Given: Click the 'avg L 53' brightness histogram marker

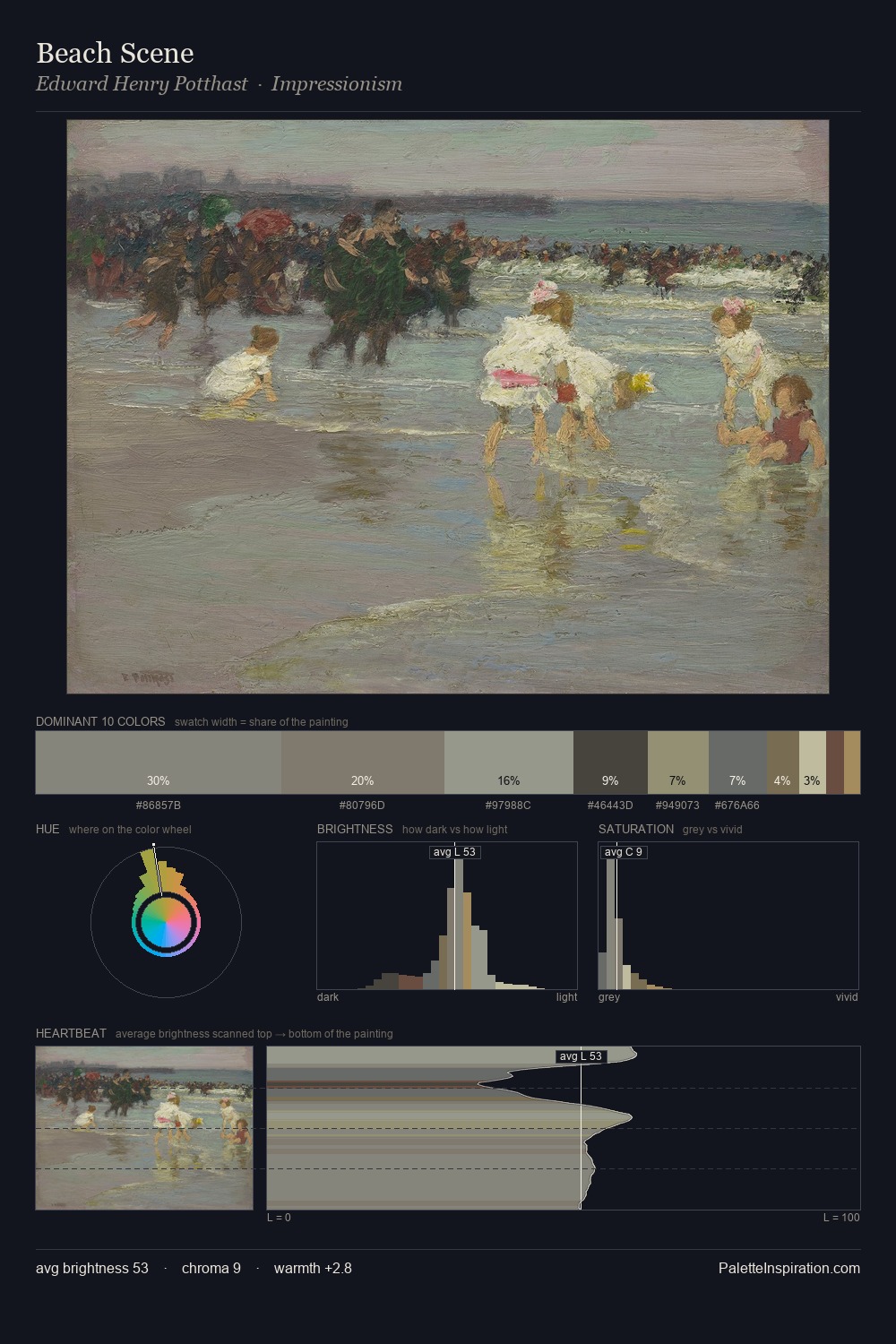Looking at the screenshot, I should tap(455, 852).
